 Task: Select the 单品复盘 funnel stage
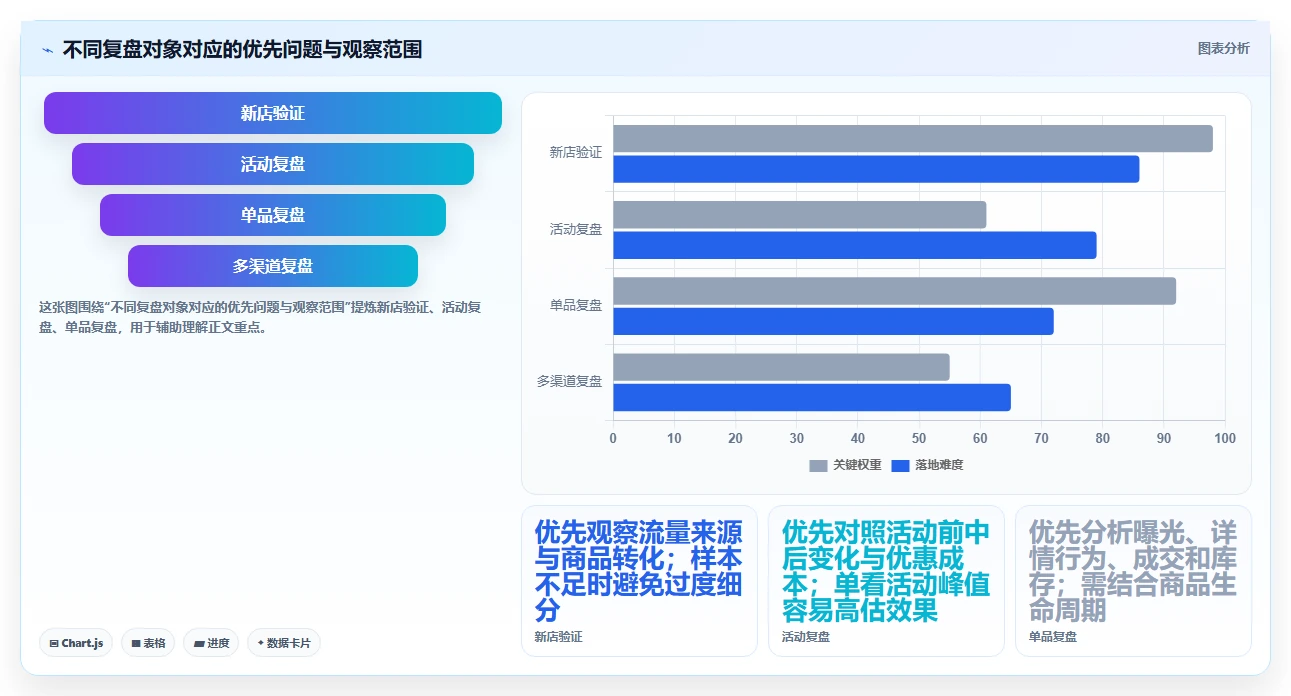[x=273, y=215]
